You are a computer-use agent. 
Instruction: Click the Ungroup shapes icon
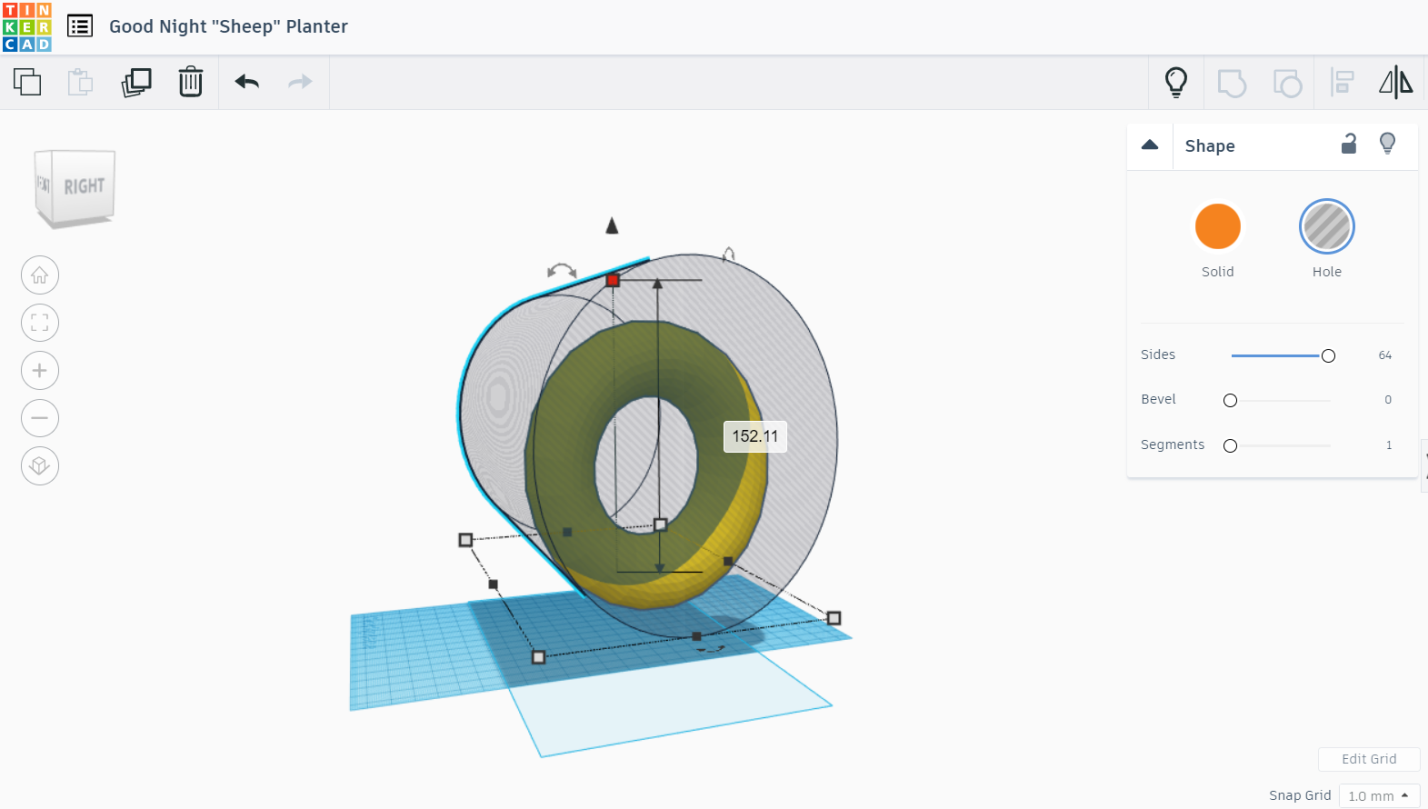tap(1287, 82)
